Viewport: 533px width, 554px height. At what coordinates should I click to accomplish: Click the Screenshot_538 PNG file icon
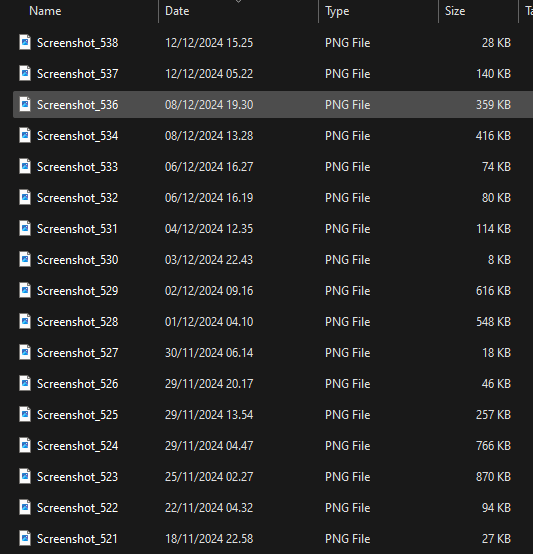25,42
